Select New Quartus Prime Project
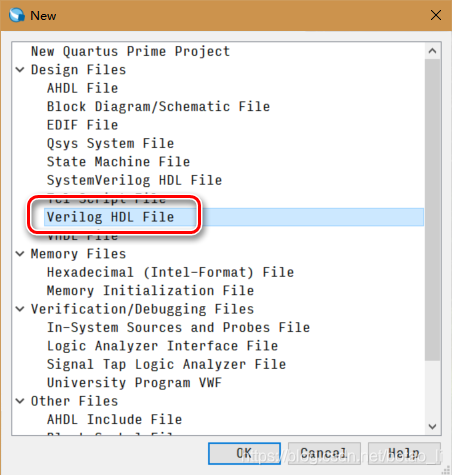 pyautogui.click(x=130, y=51)
